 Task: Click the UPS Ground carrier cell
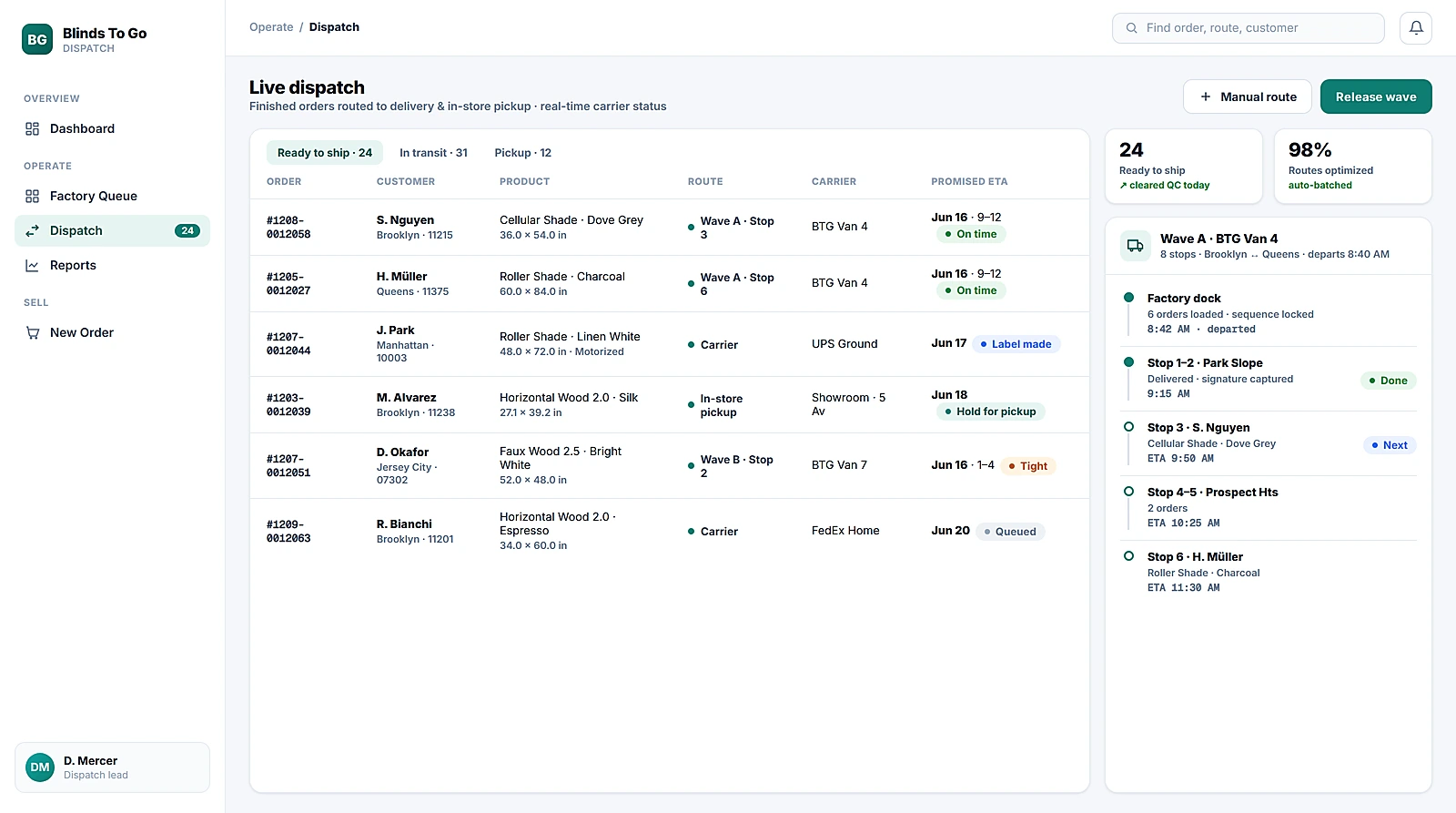point(844,344)
